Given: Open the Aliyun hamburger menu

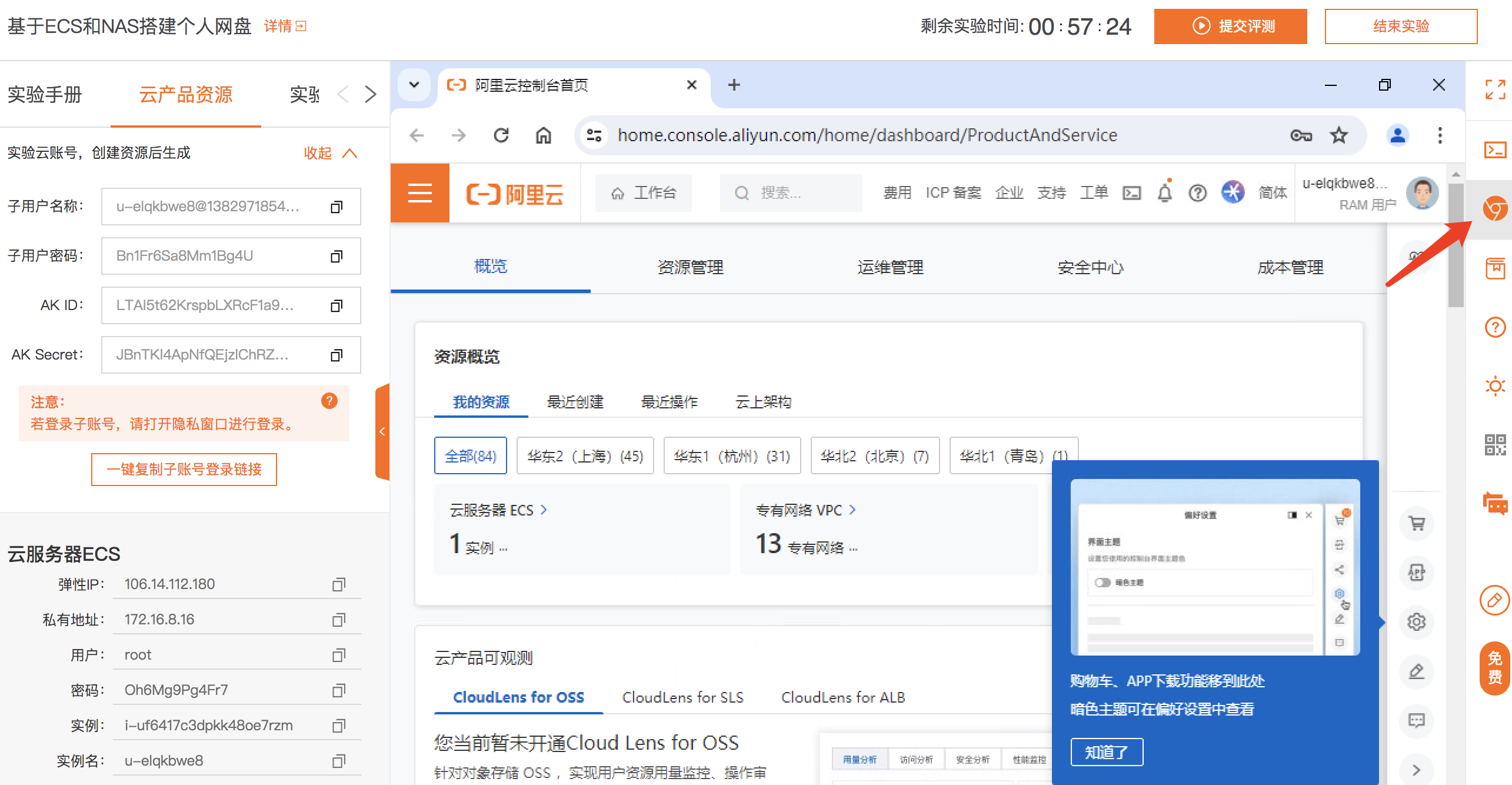Looking at the screenshot, I should [x=419, y=193].
